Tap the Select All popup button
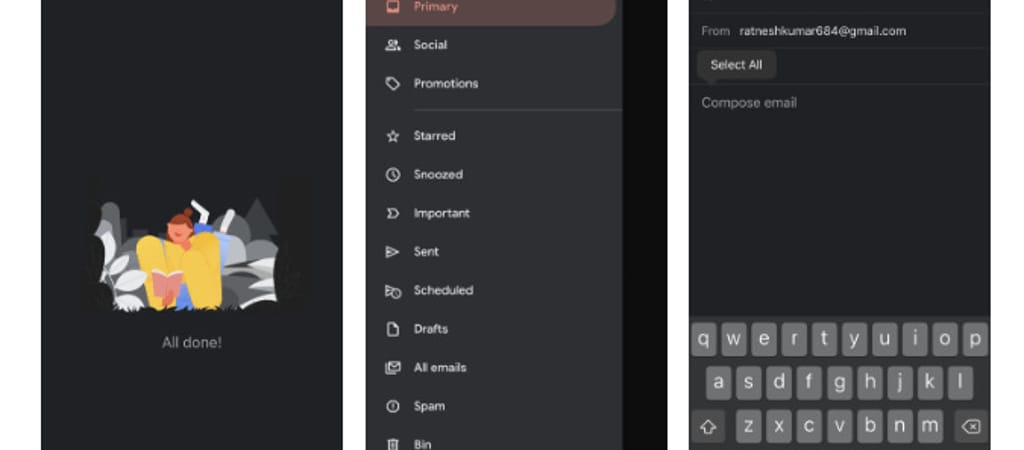 [x=736, y=65]
